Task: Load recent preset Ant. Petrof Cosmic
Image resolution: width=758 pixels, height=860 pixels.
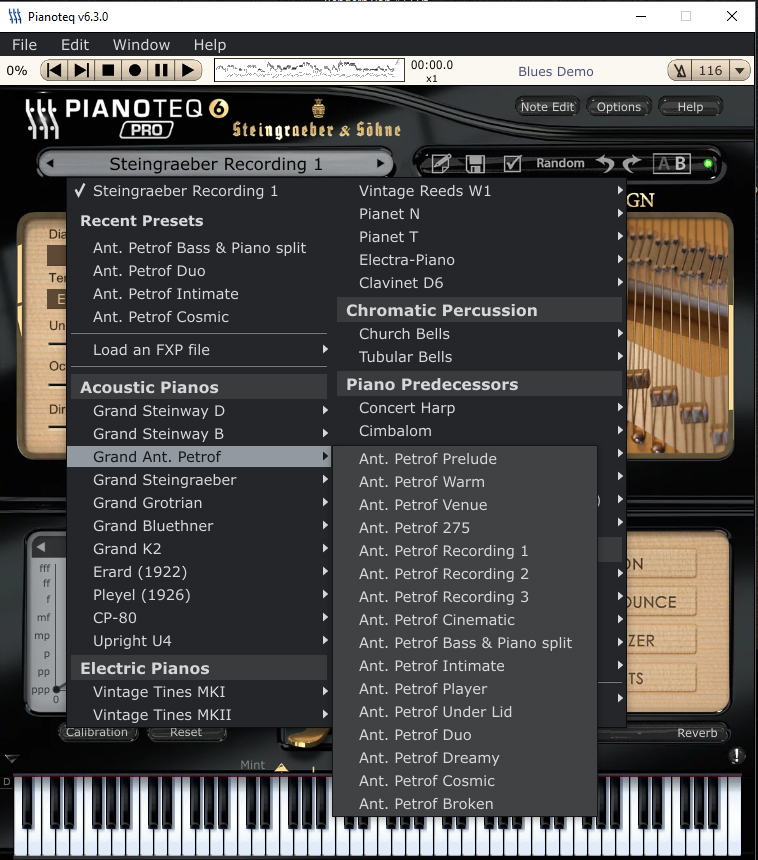Action: [199, 317]
